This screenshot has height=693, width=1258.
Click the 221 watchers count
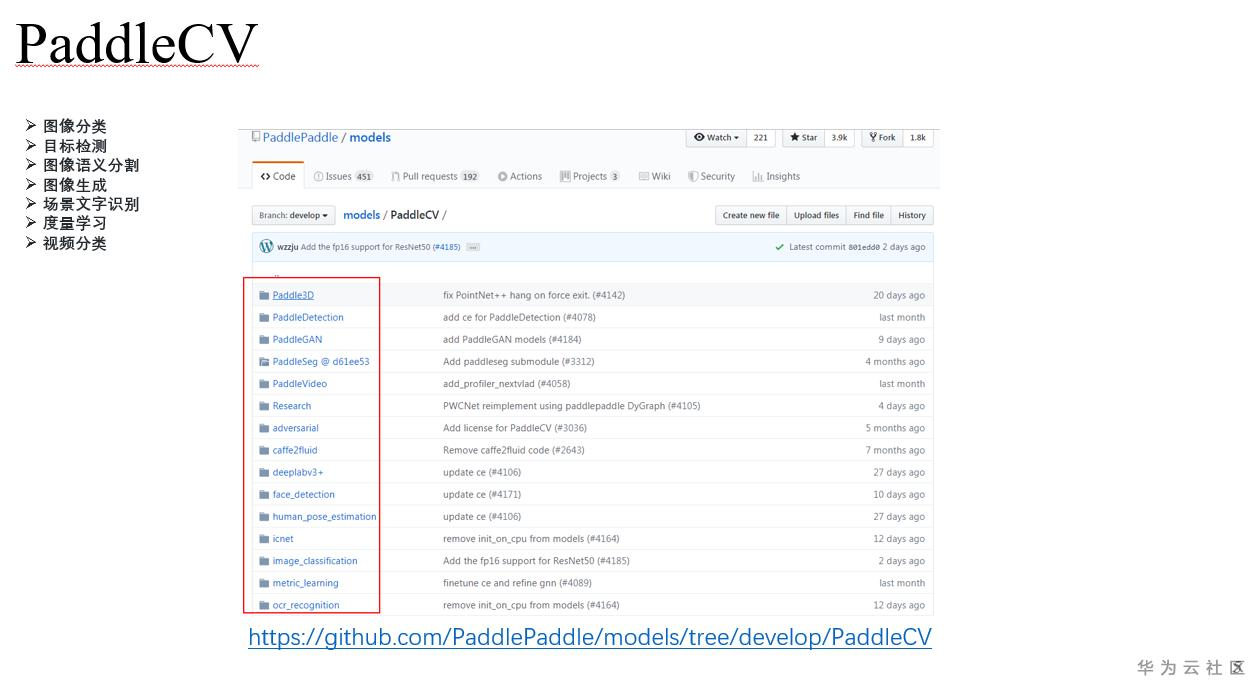pyautogui.click(x=761, y=138)
